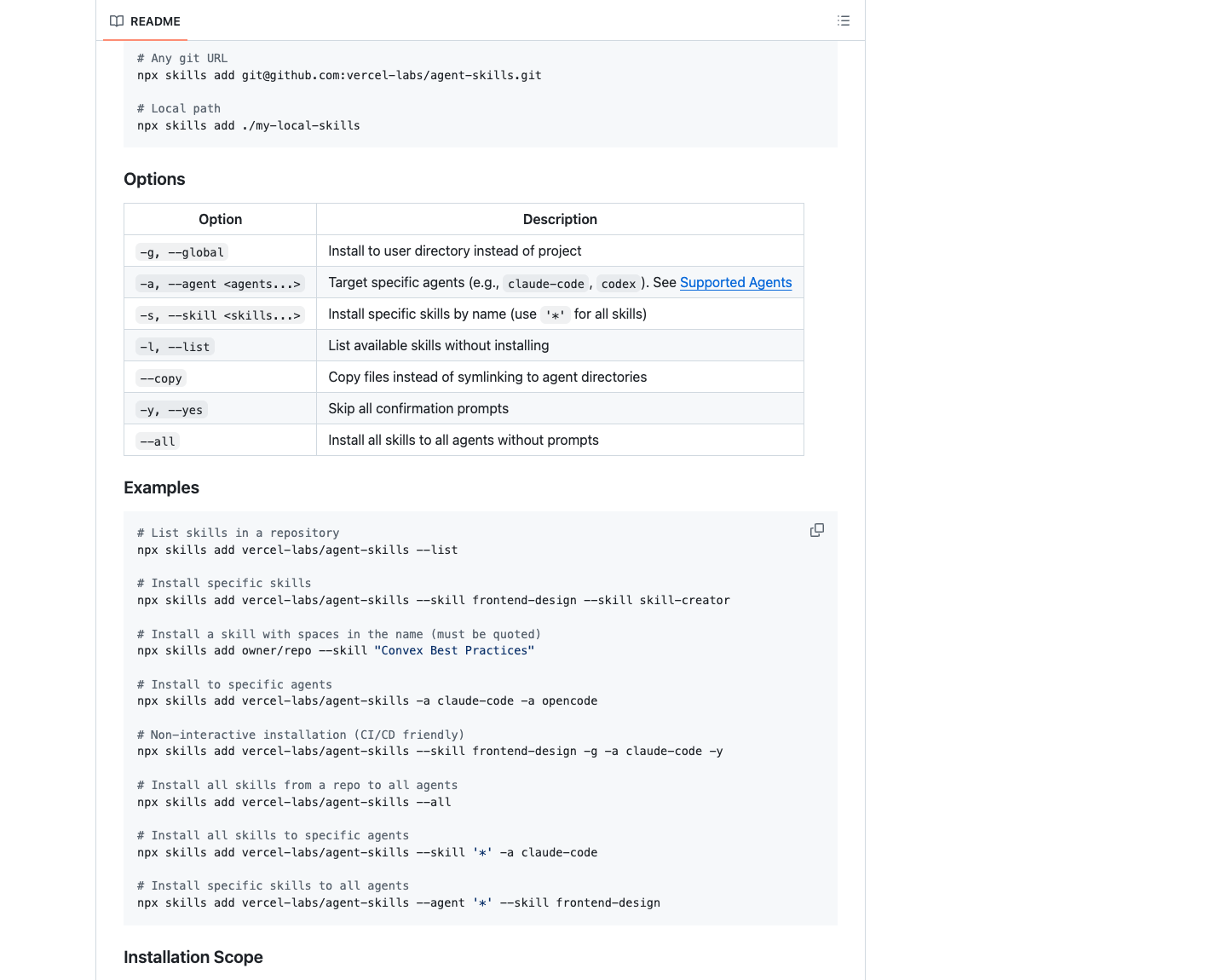This screenshot has height=980, width=1227.
Task: Select the -s, --skill <skills...> option cell
Action: point(221,315)
